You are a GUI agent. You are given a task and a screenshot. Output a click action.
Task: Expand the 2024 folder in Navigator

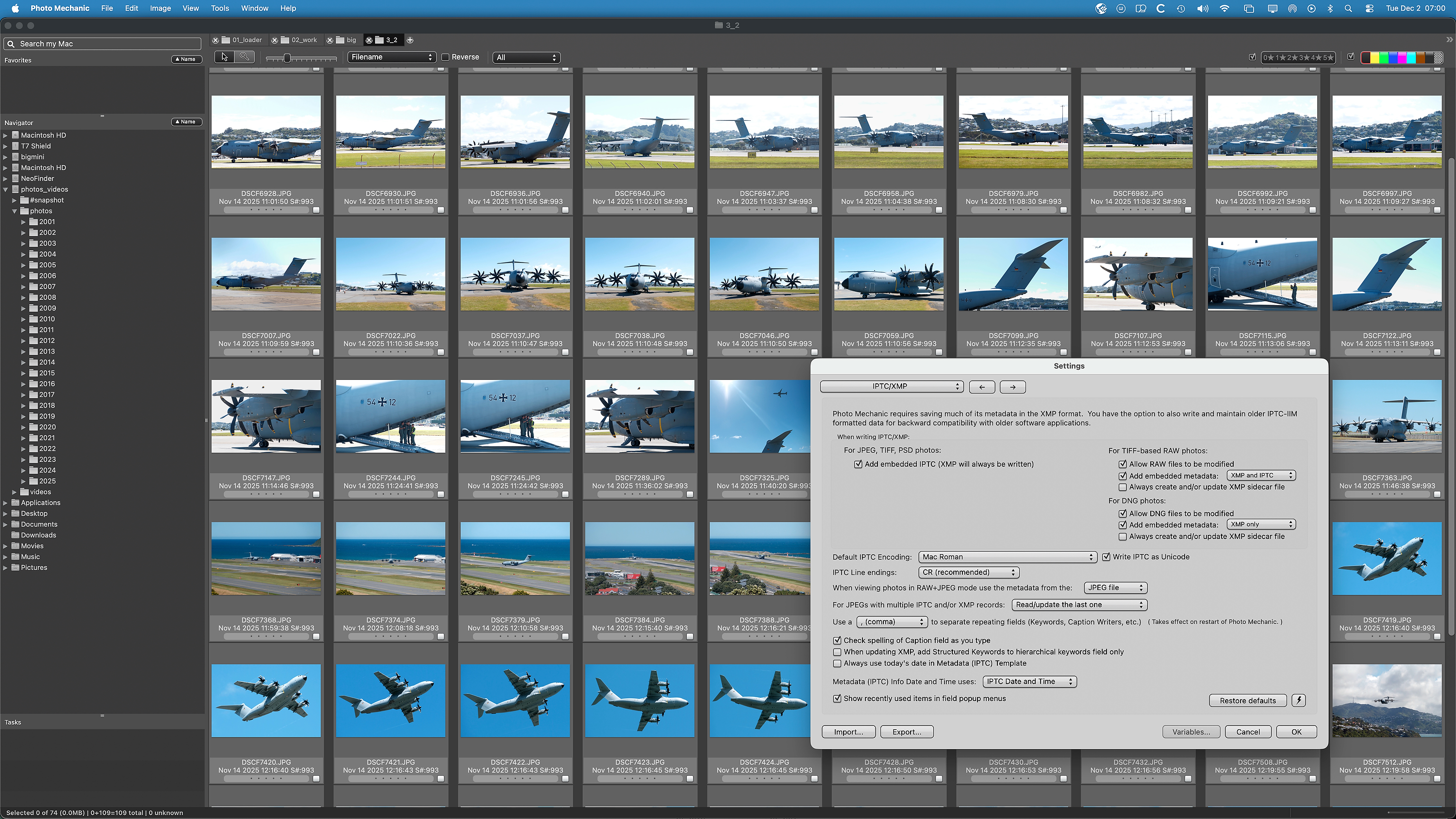tap(24, 470)
